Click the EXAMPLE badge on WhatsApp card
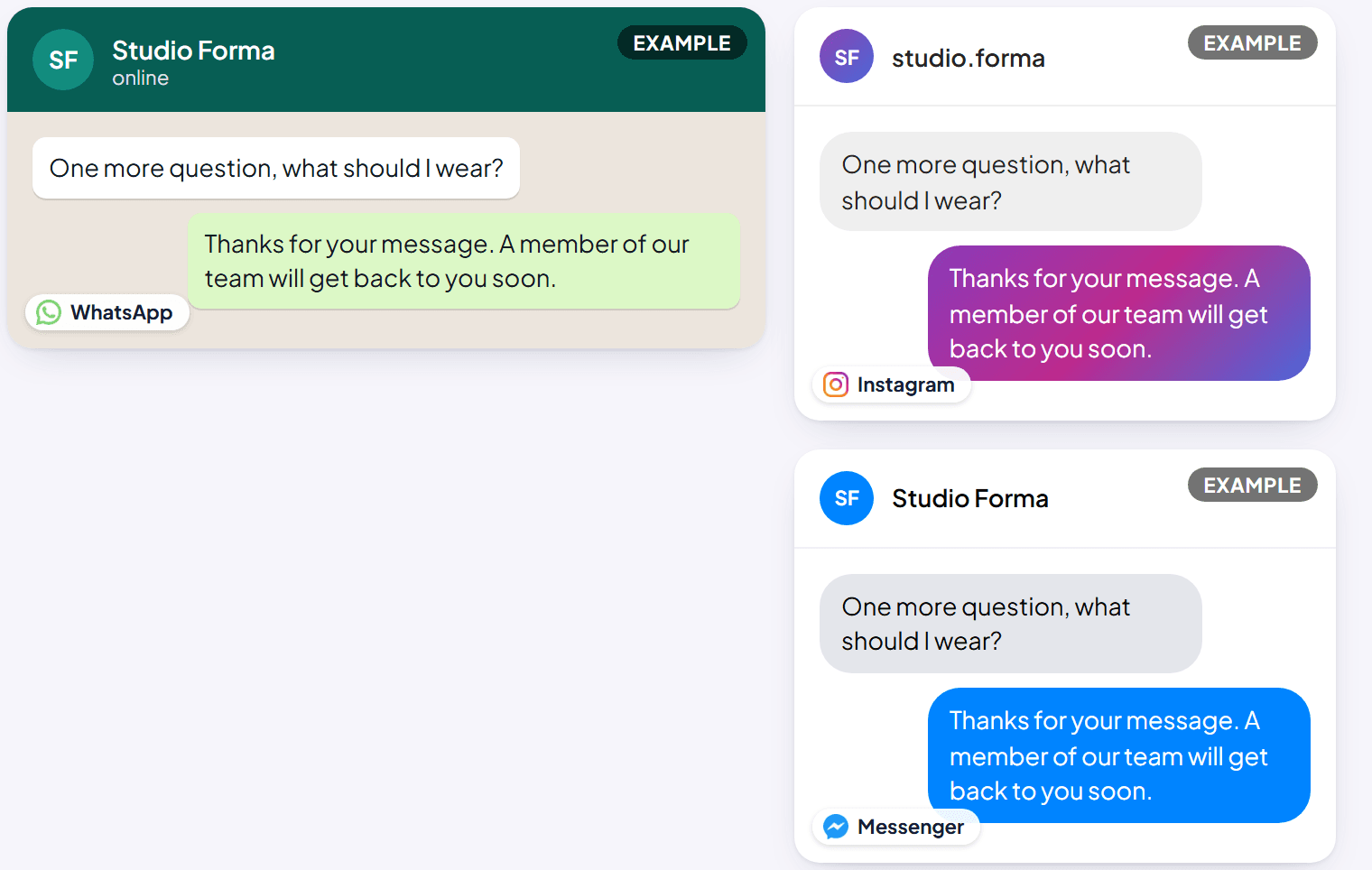Image resolution: width=1372 pixels, height=870 pixels. pos(682,42)
